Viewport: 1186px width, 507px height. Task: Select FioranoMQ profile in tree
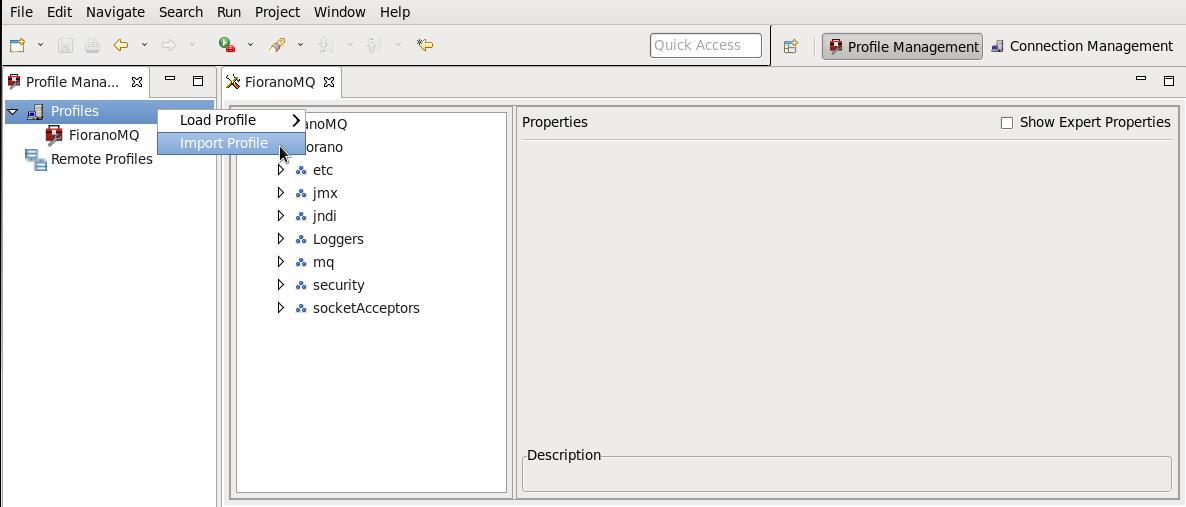coord(104,135)
